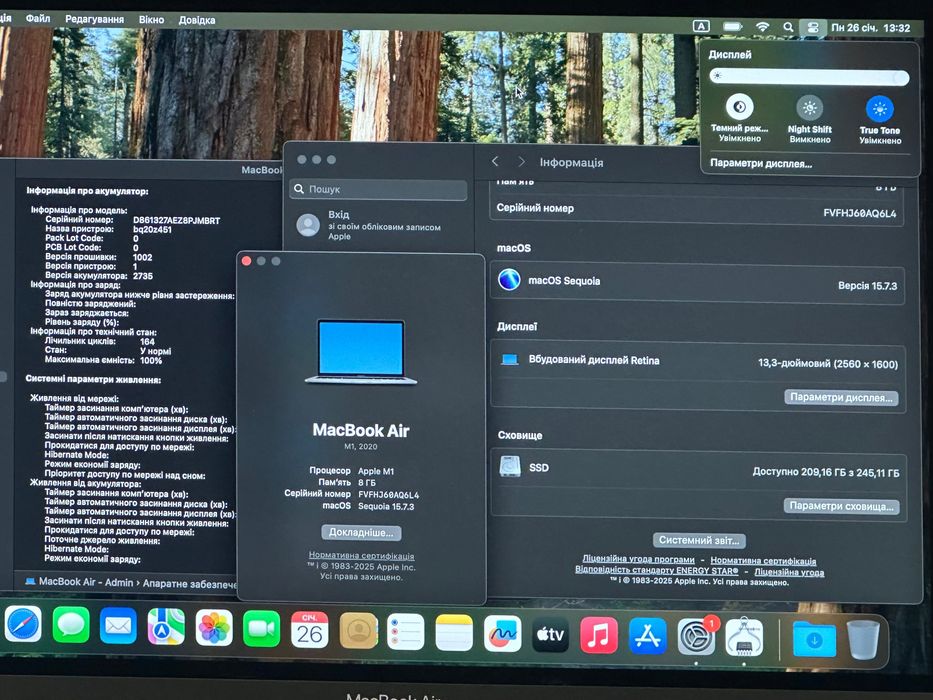The image size is (933, 700).
Task: Open Contacts app in the Dock
Action: tap(358, 631)
